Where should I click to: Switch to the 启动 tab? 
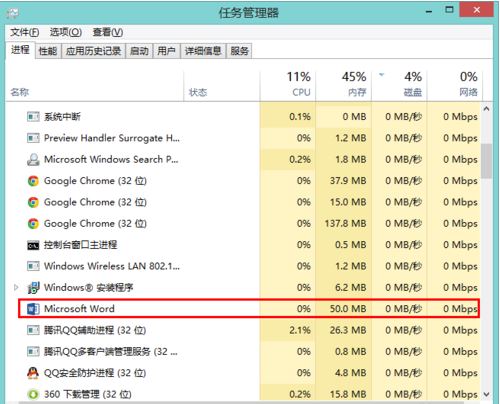(139, 51)
